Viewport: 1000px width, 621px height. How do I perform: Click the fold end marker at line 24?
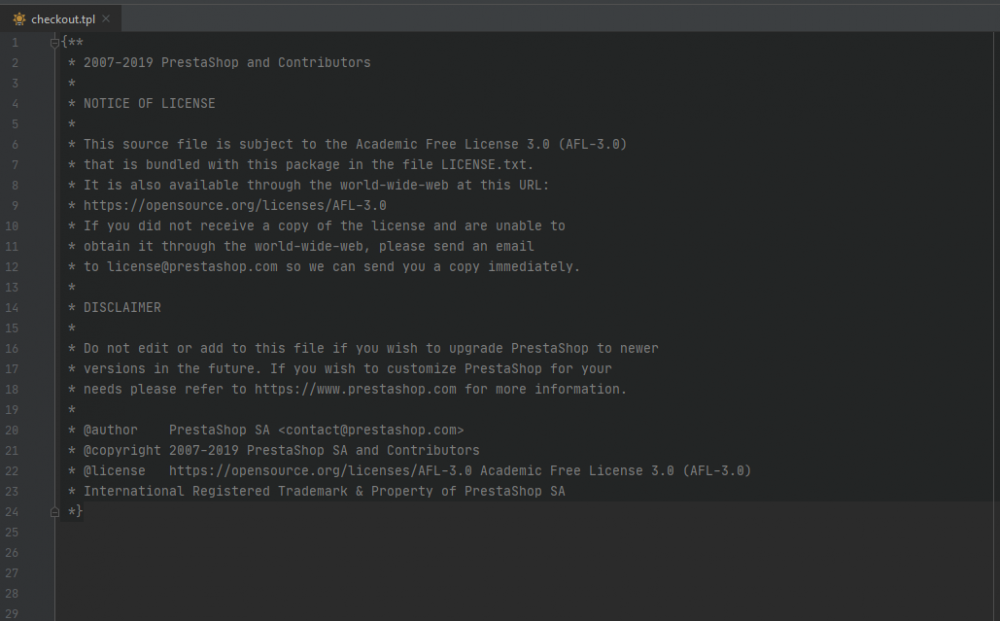[55, 512]
